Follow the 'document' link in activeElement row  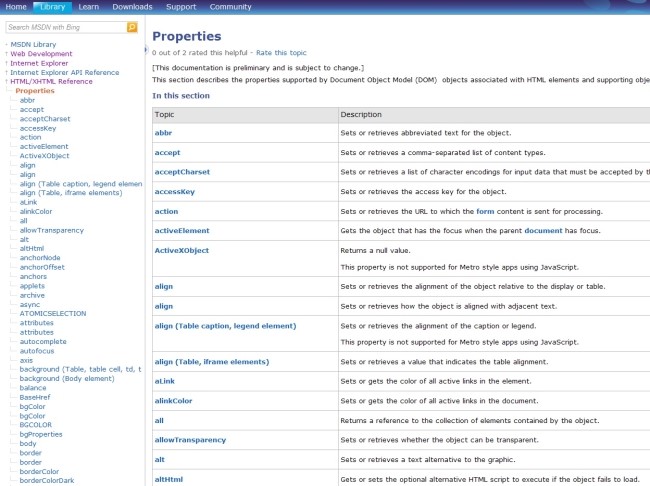tap(543, 230)
